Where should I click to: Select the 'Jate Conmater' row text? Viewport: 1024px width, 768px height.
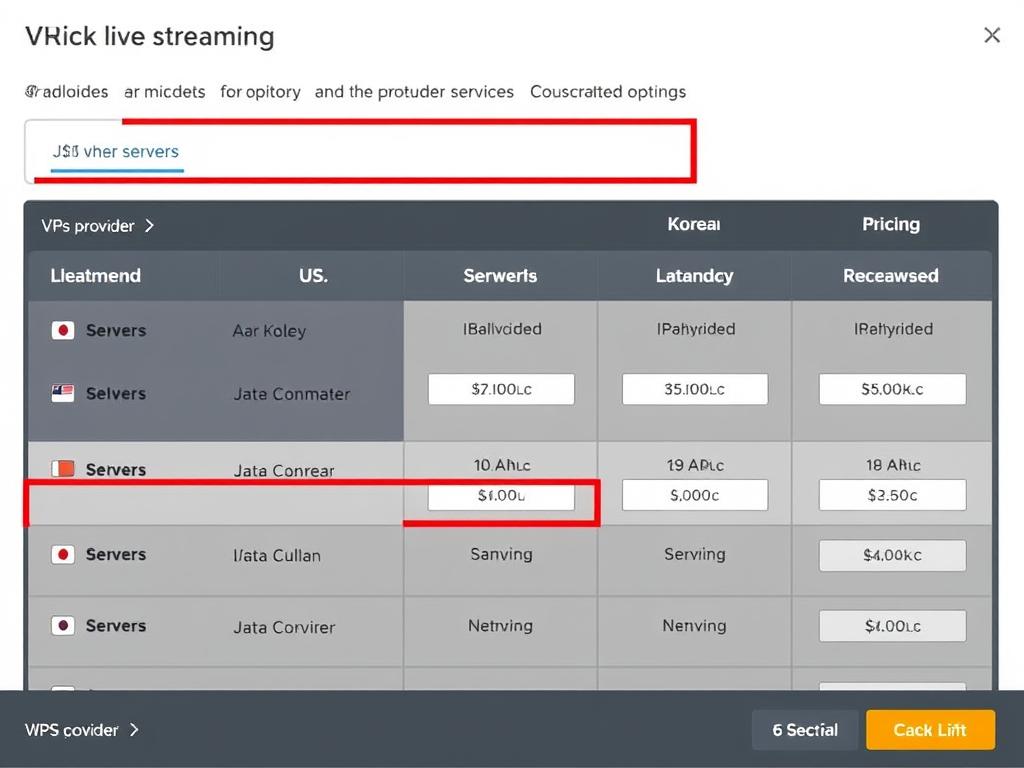[x=292, y=394]
